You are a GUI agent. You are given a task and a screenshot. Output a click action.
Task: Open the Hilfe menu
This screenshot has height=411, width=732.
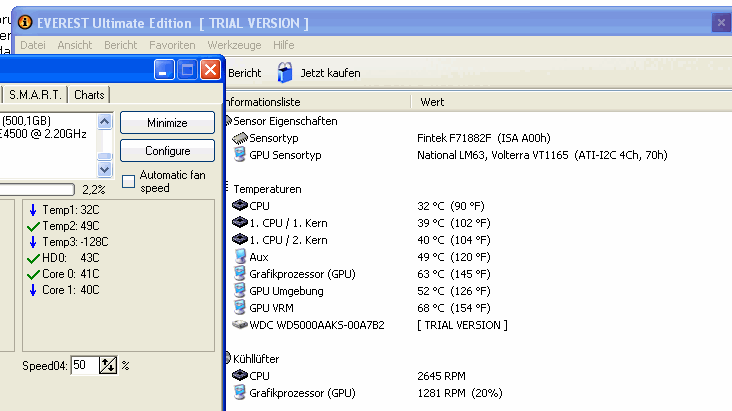click(284, 45)
